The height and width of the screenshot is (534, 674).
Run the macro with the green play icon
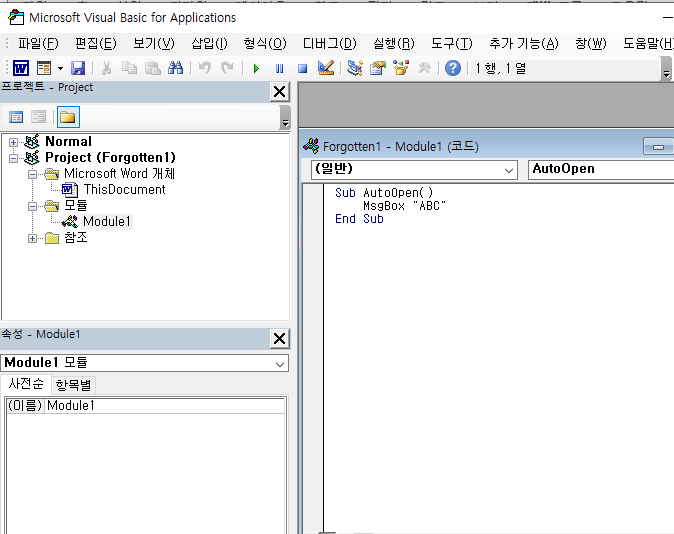(x=257, y=68)
